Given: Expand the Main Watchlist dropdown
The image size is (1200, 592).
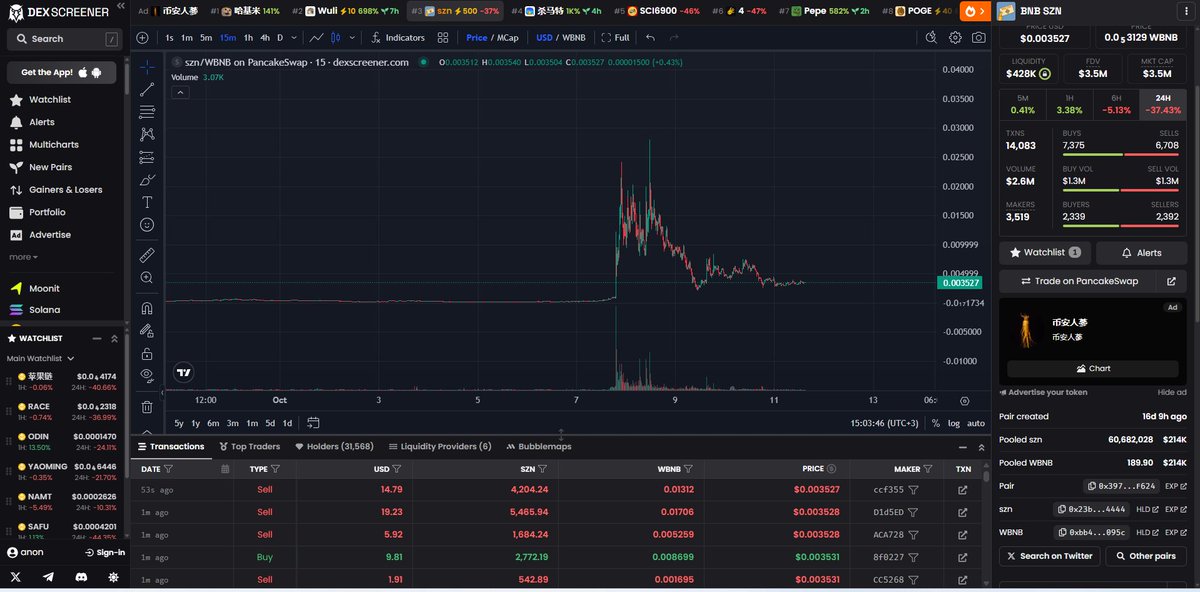Looking at the screenshot, I should pyautogui.click(x=70, y=358).
